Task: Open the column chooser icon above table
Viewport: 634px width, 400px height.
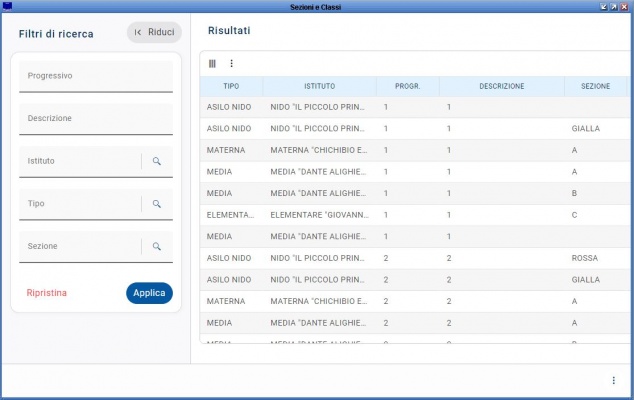Action: click(x=212, y=63)
